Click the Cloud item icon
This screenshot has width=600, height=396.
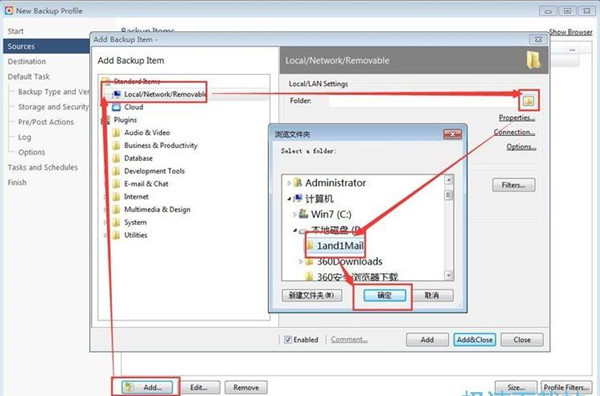coord(116,107)
